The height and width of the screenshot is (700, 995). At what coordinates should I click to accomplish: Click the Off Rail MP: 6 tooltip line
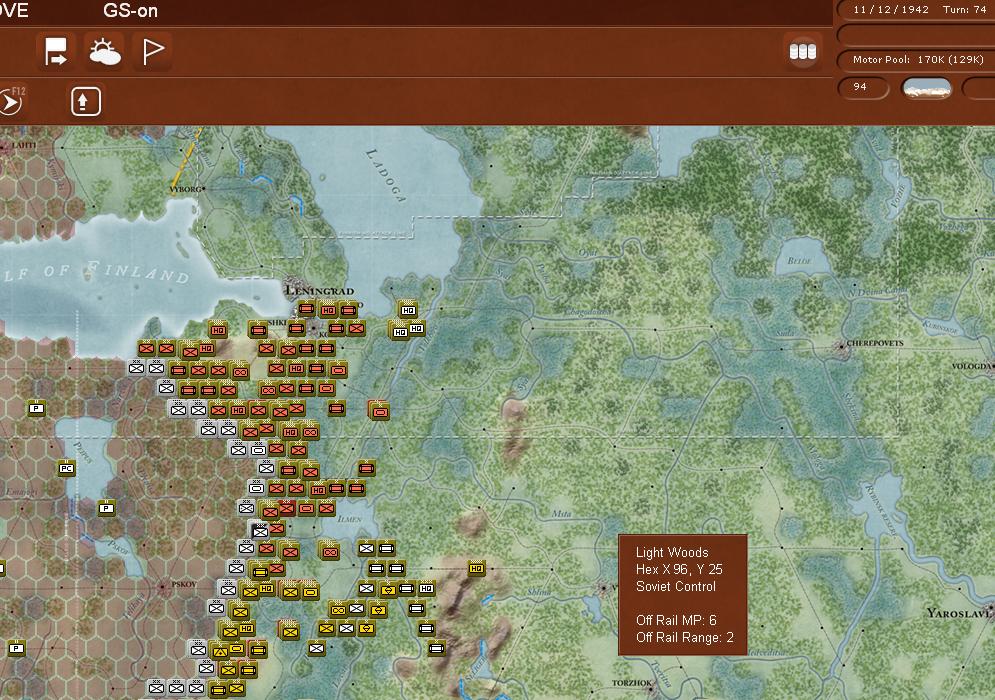[676, 620]
